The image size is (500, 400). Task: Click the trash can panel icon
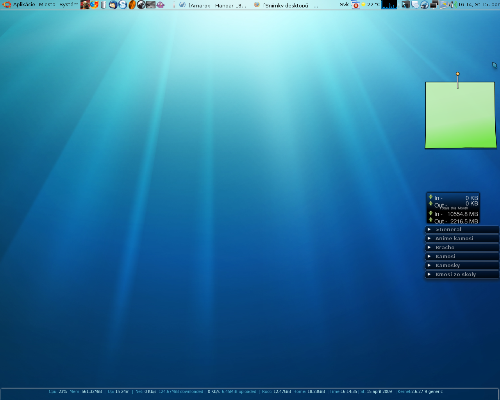point(103,5)
